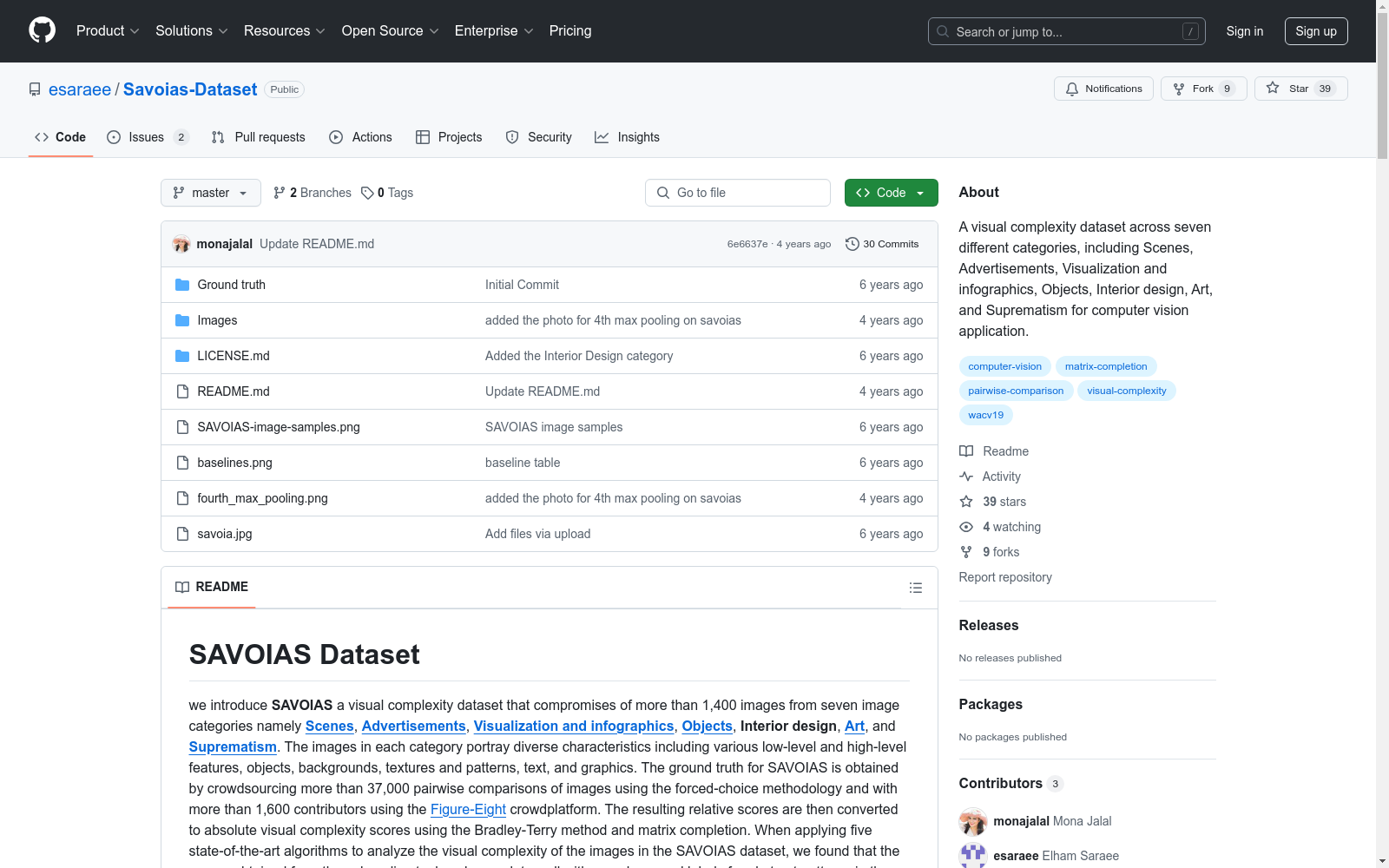Open the Solutions dropdown menu
Screen dimensions: 1389x868
[x=192, y=30]
